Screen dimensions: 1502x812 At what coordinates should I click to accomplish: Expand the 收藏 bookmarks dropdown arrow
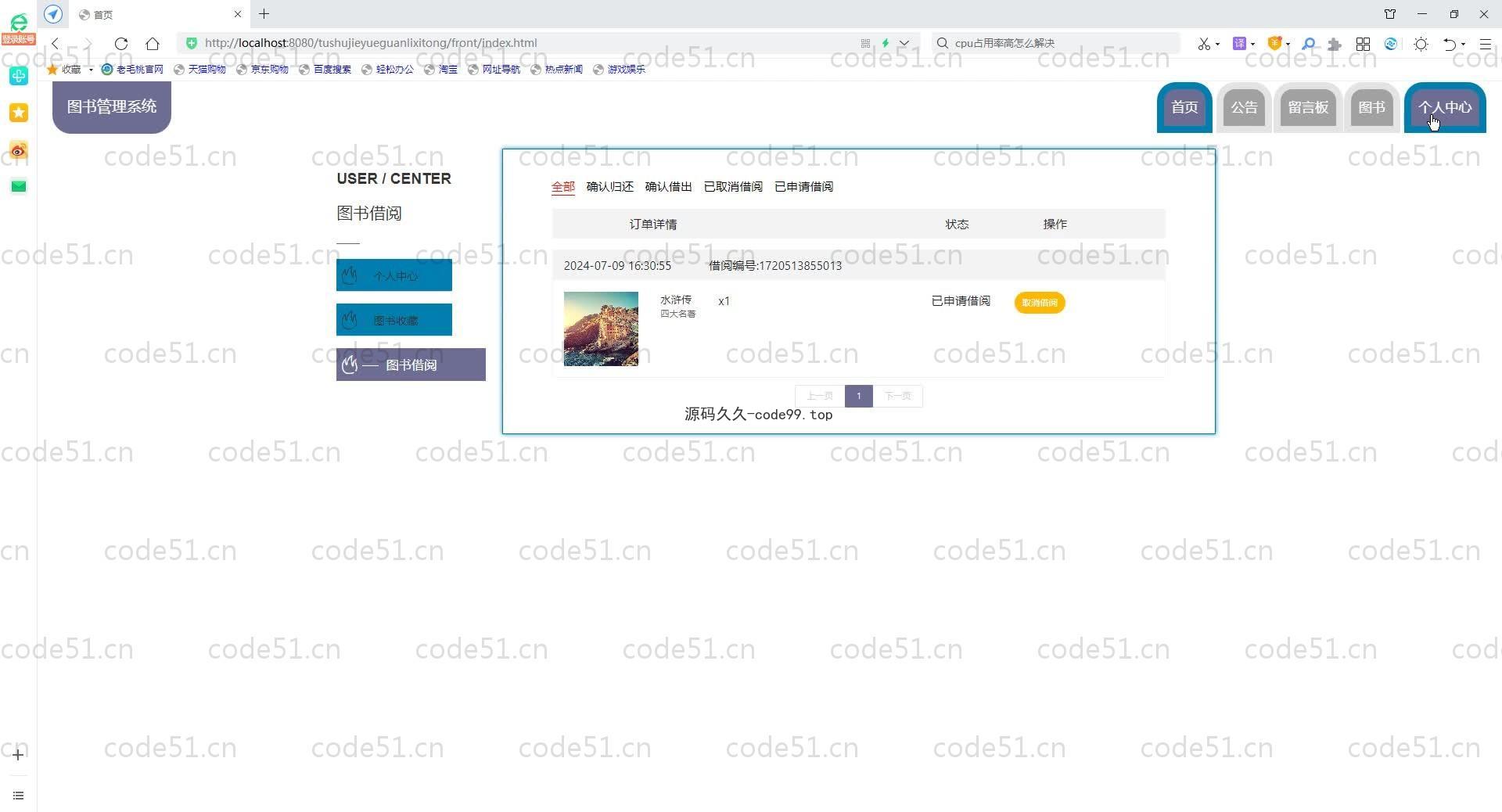[91, 70]
